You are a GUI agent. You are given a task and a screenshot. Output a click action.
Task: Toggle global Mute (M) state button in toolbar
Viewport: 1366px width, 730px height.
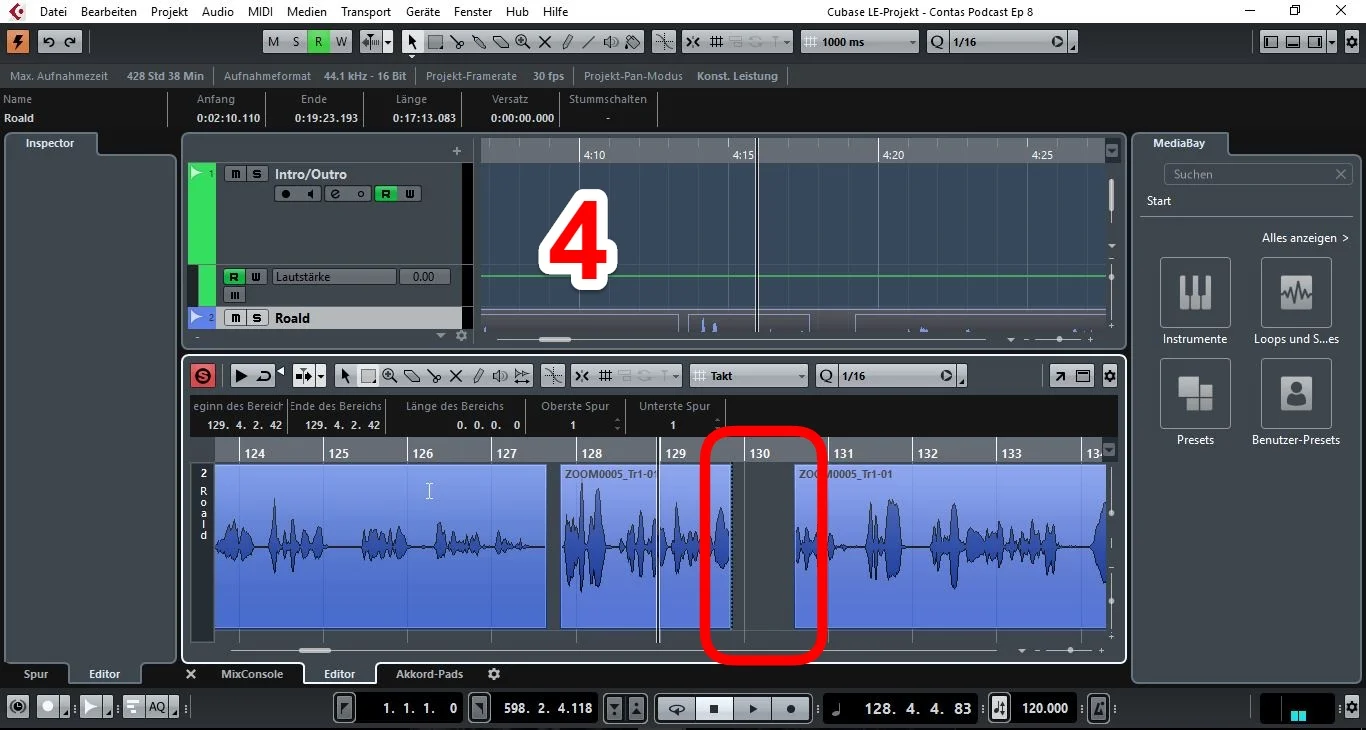(273, 42)
